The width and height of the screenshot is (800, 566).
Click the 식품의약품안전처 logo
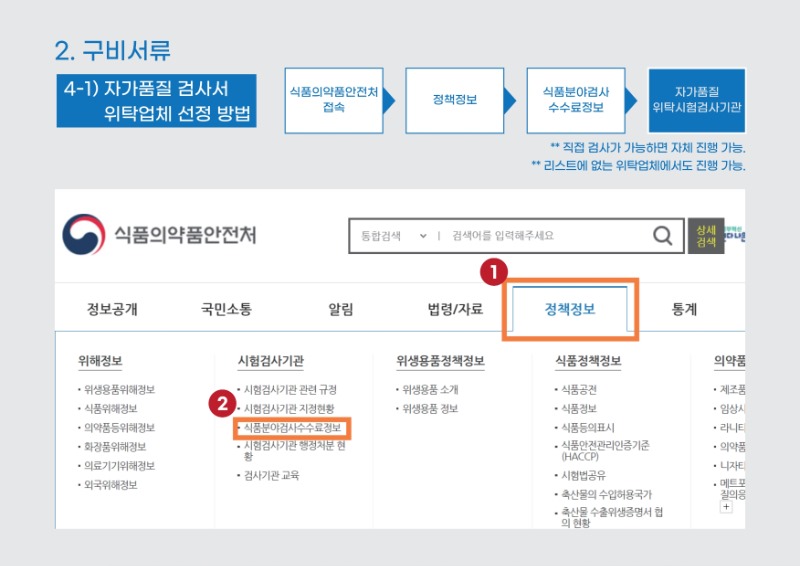pyautogui.click(x=160, y=235)
